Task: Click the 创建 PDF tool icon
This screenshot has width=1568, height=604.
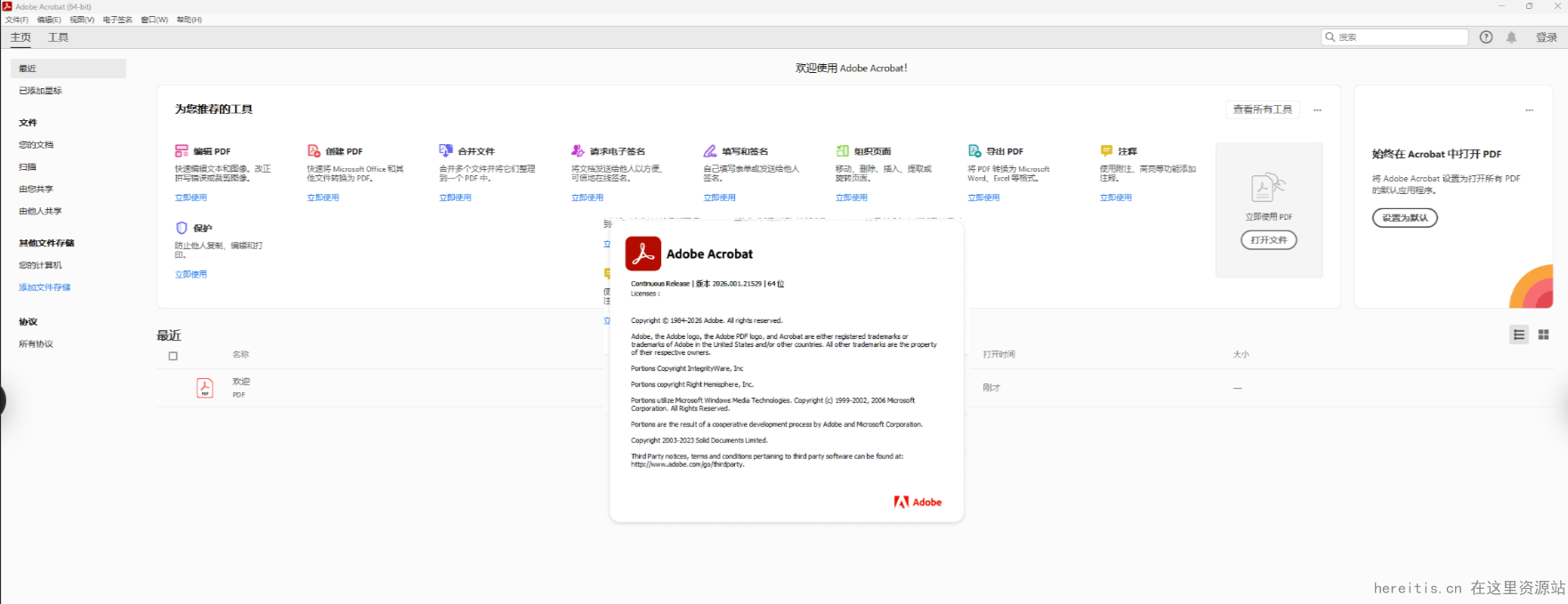Action: [x=313, y=151]
